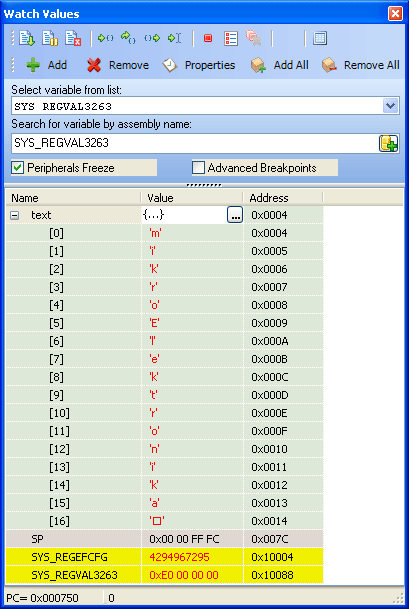
Task: Select array element [12] row
Action: point(164,449)
